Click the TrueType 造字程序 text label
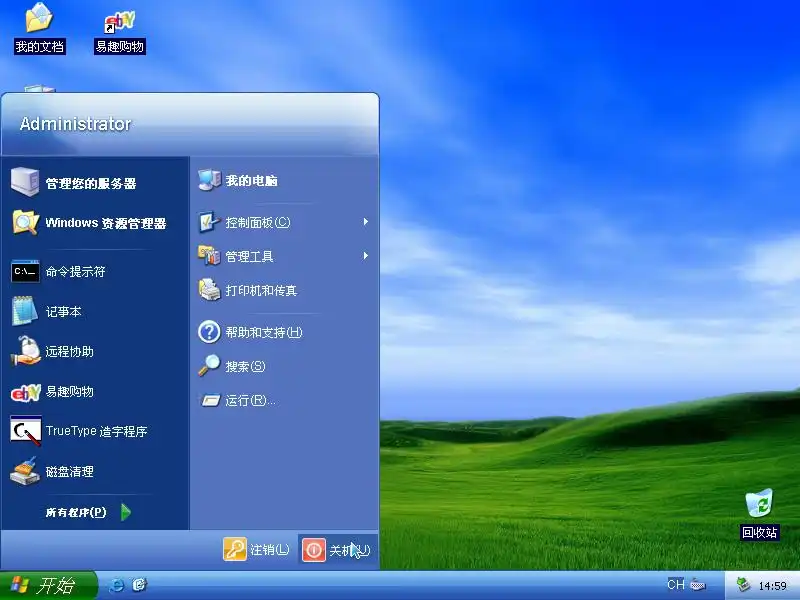 click(96, 431)
